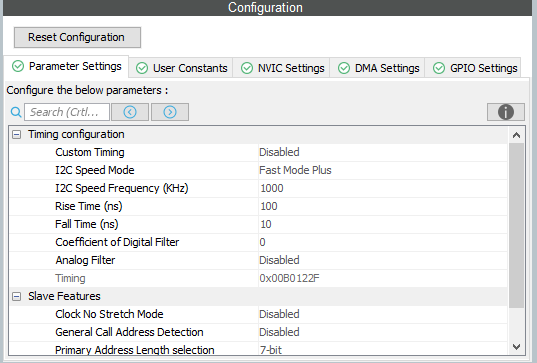Change I2C Speed Mode Fast Mode Plus
Screen dimensions: 537x363
pos(295,170)
